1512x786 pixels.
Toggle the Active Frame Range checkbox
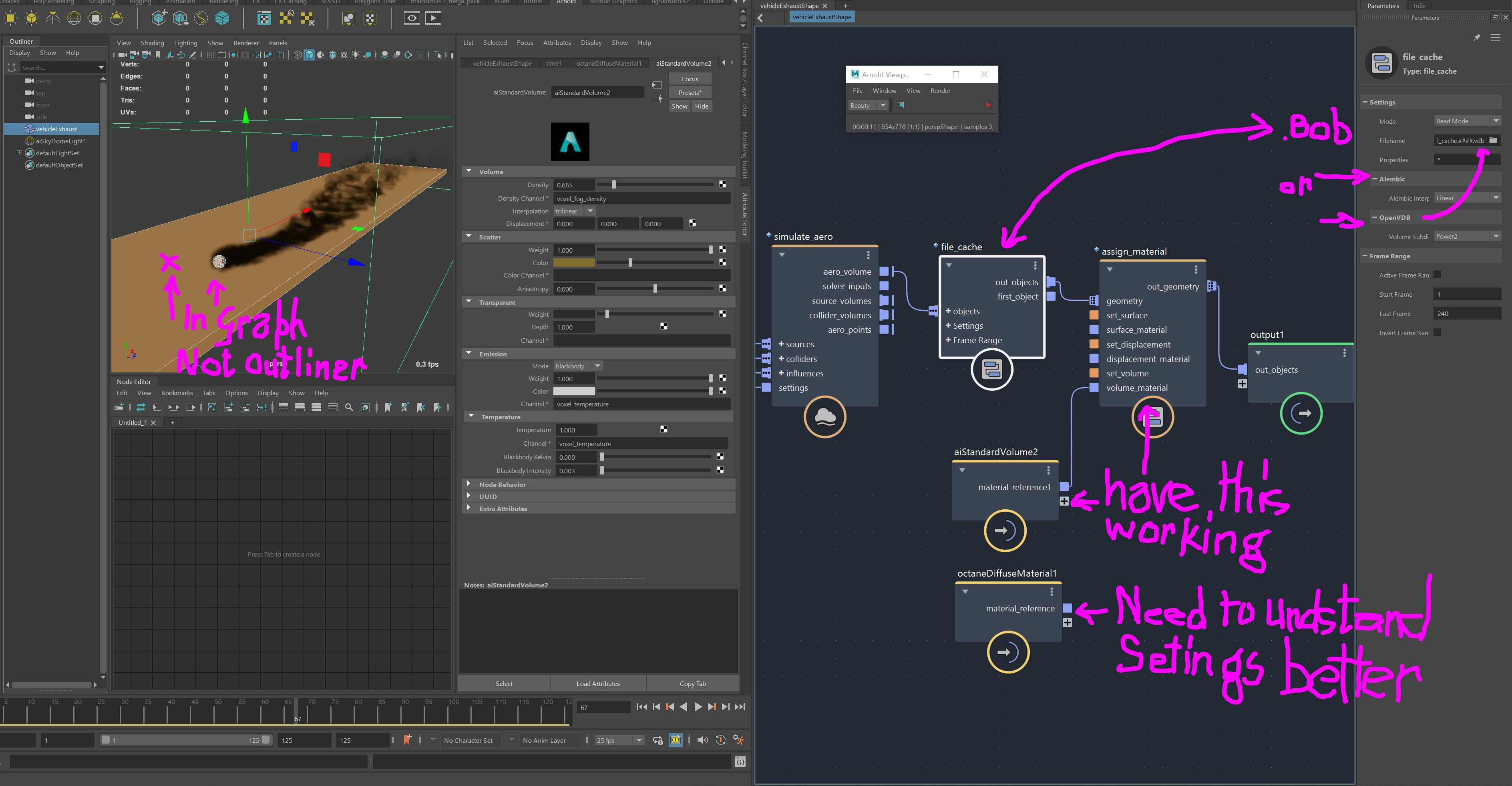1437,275
